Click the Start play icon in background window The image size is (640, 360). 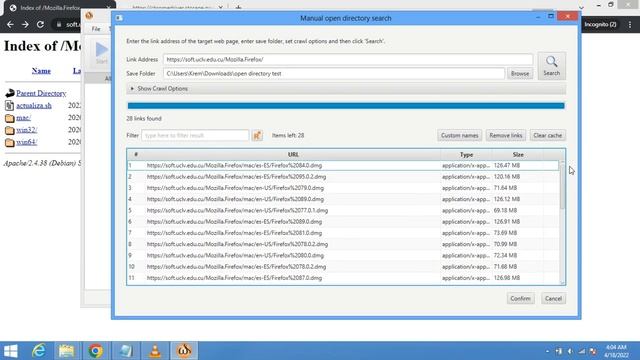[102, 51]
